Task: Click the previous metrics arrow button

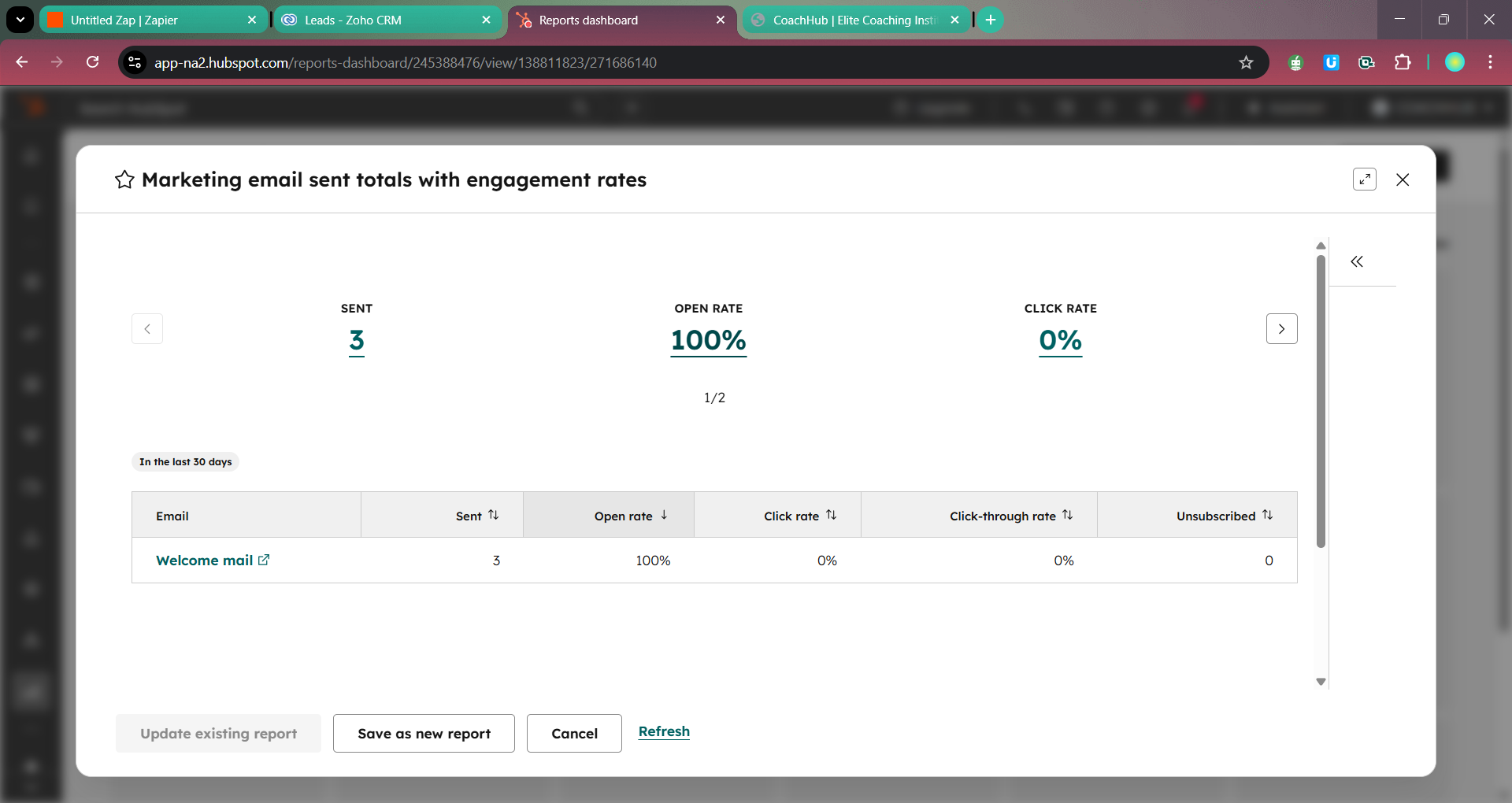Action: pyautogui.click(x=147, y=329)
